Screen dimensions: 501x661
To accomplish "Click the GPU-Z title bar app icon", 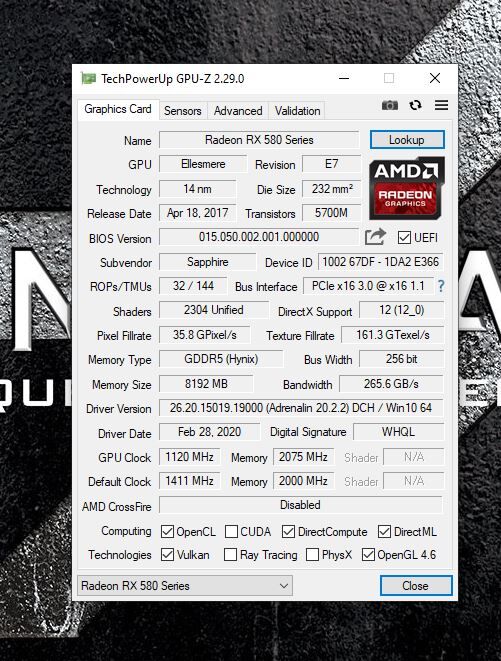I will (x=88, y=78).
